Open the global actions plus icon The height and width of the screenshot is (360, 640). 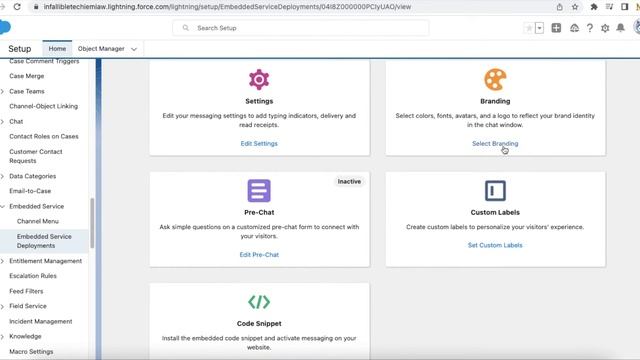[556, 28]
